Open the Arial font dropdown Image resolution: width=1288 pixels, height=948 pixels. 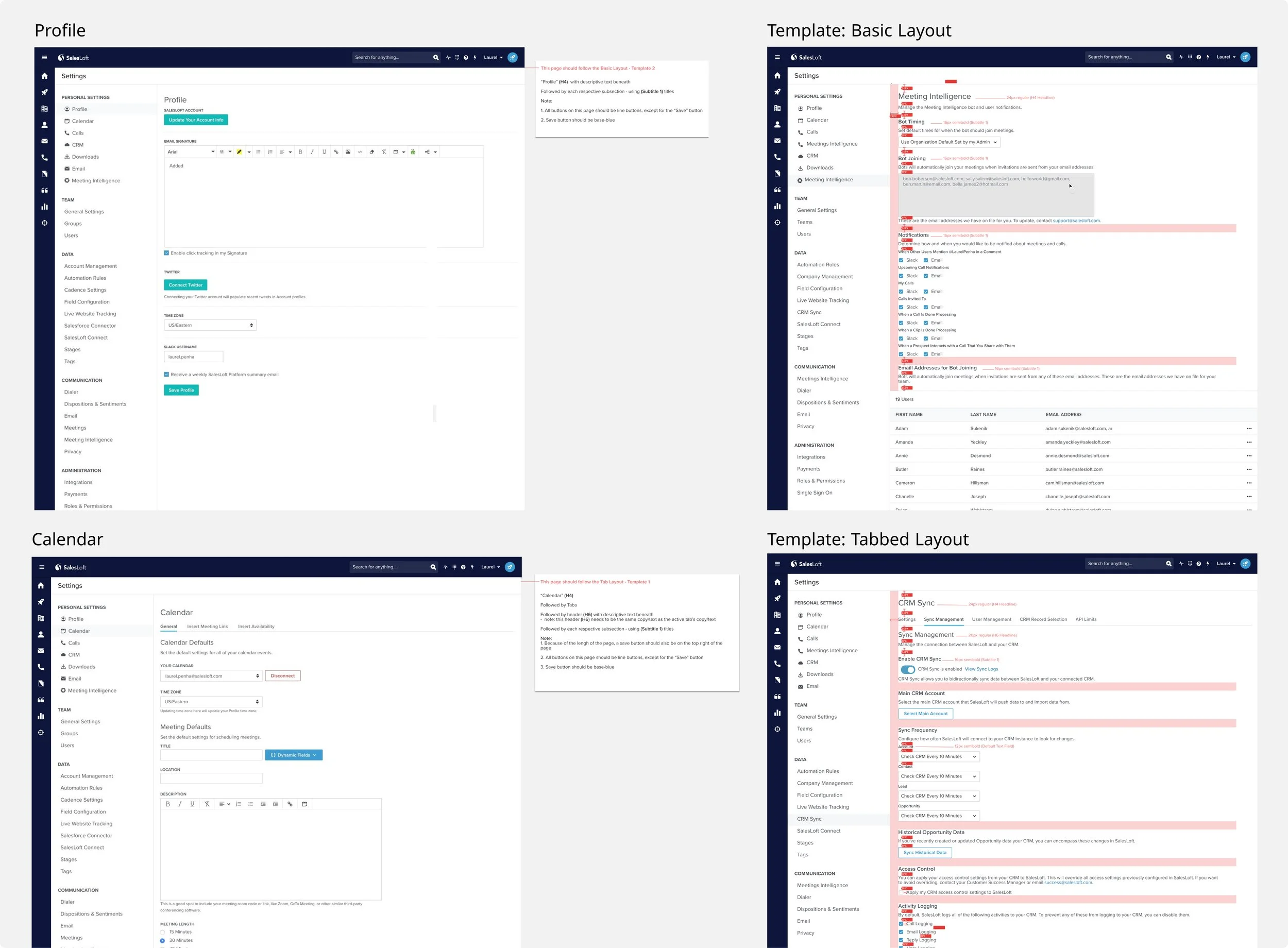coord(190,152)
